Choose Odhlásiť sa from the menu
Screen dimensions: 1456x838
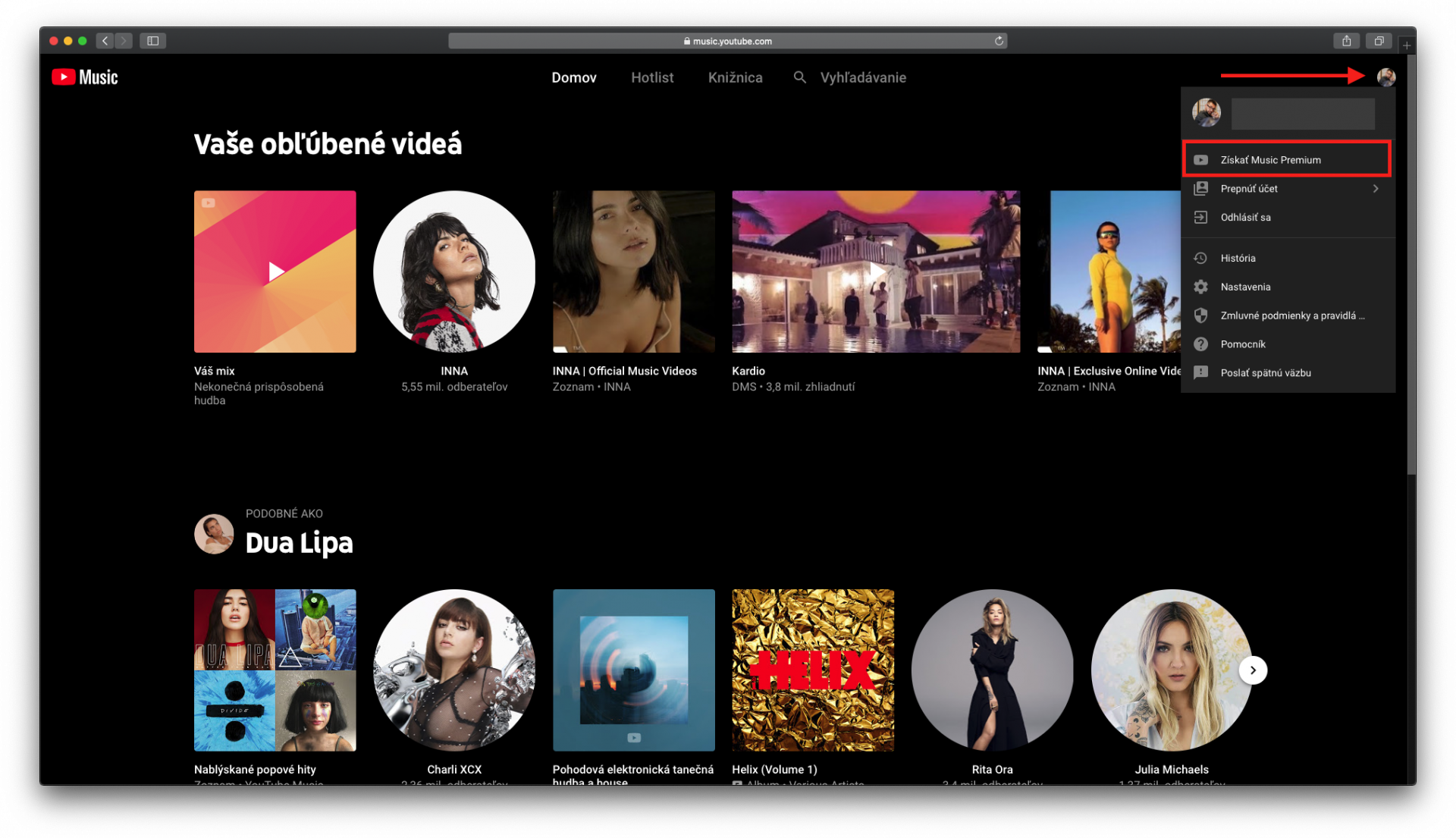coord(1287,218)
